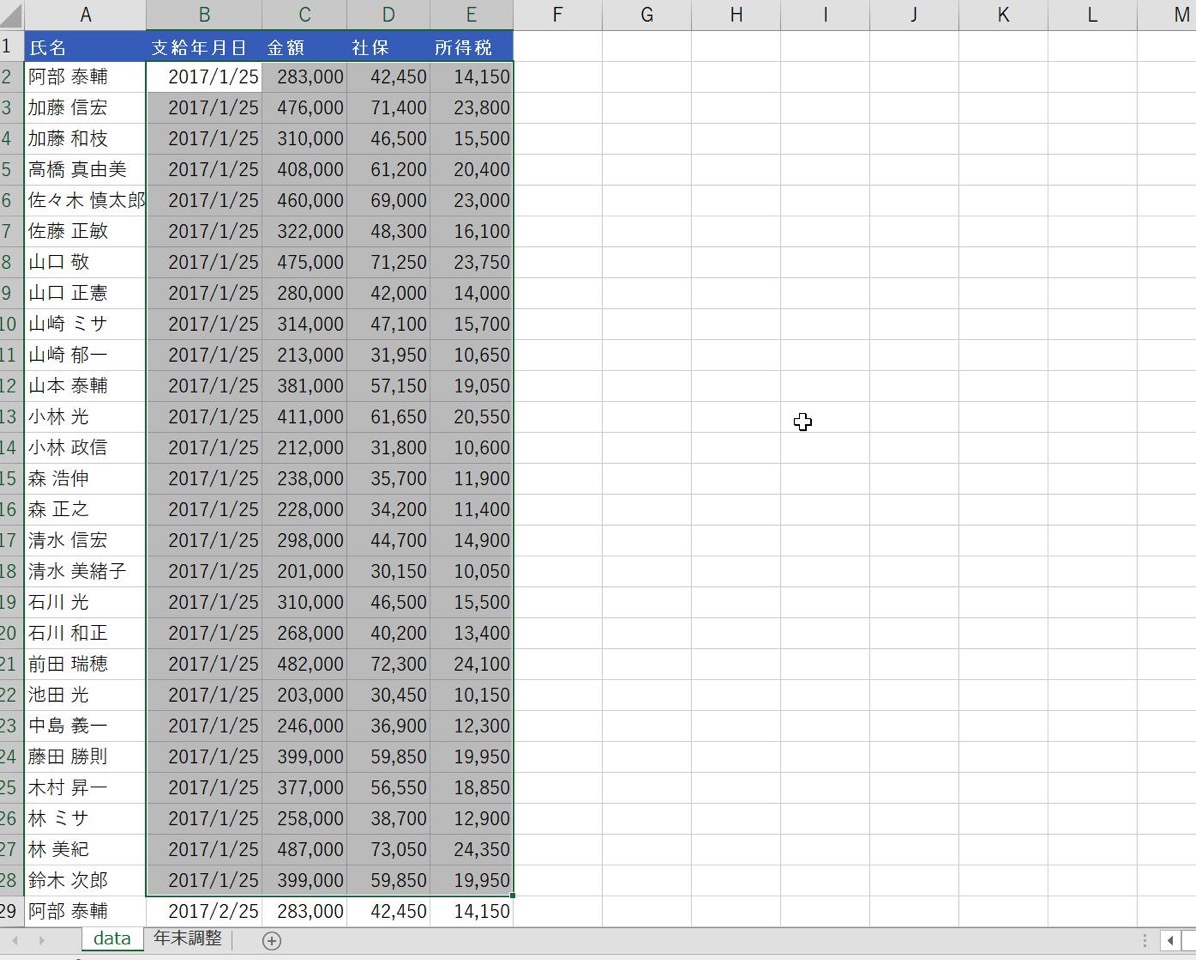Click the previous sheet navigation arrow
Screen dimensions: 1196x960
(x=14, y=940)
